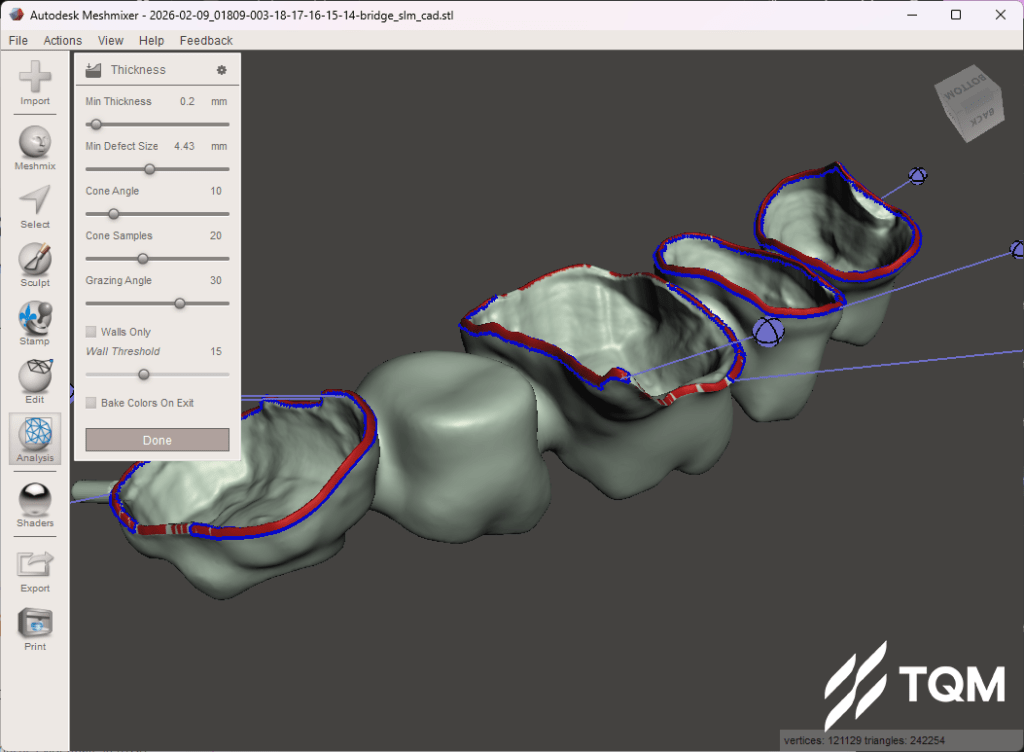Open the Print tool

tap(35, 624)
